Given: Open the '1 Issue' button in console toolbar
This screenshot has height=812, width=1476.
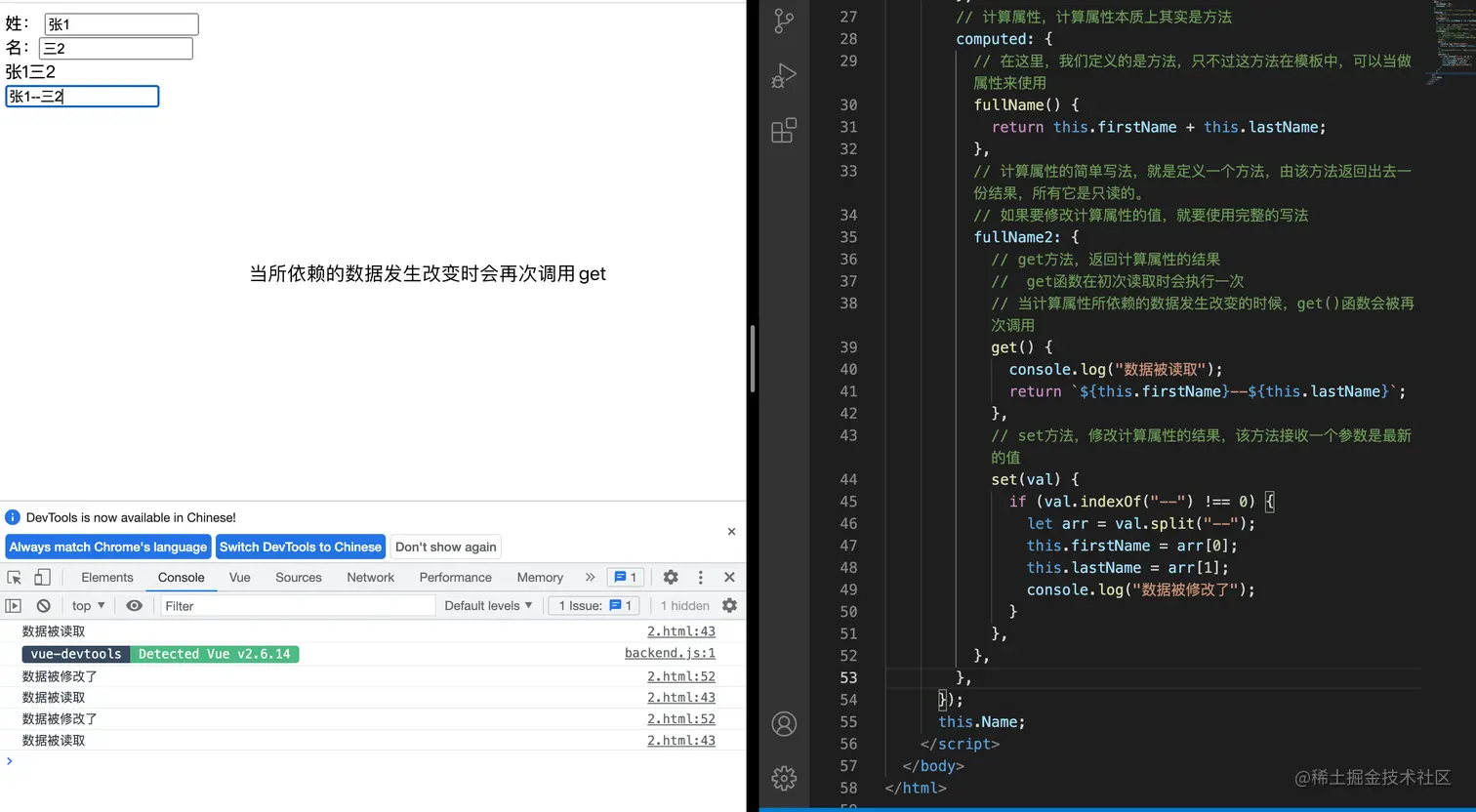Looking at the screenshot, I should point(595,606).
